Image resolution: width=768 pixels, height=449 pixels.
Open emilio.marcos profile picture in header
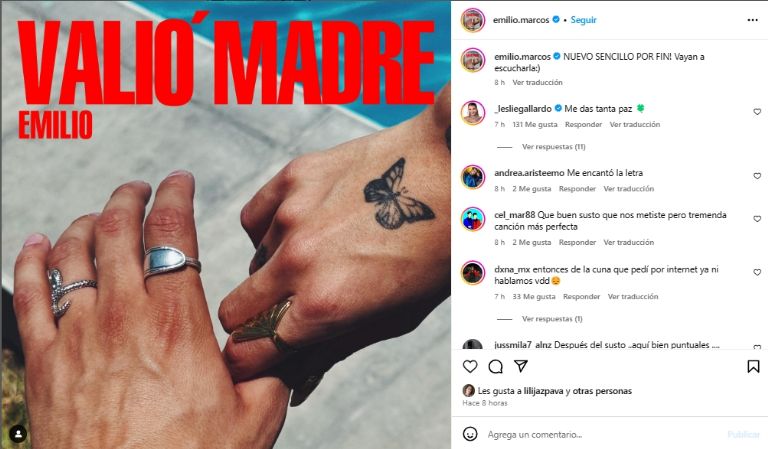click(x=473, y=20)
